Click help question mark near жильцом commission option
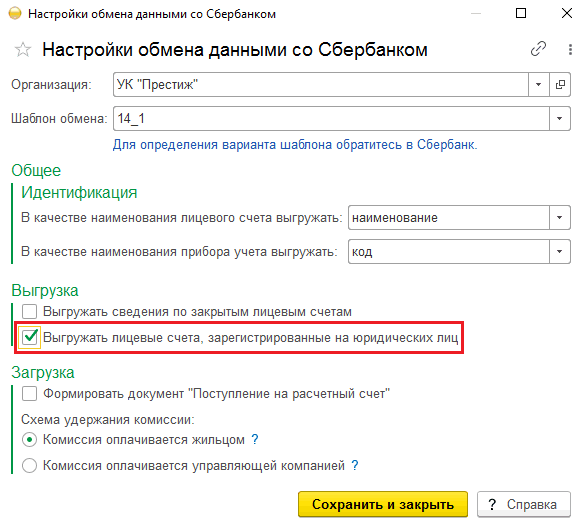 [x=255, y=440]
